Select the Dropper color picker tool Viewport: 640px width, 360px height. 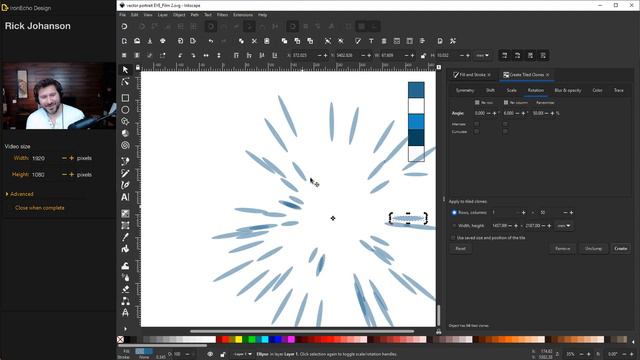(x=125, y=237)
